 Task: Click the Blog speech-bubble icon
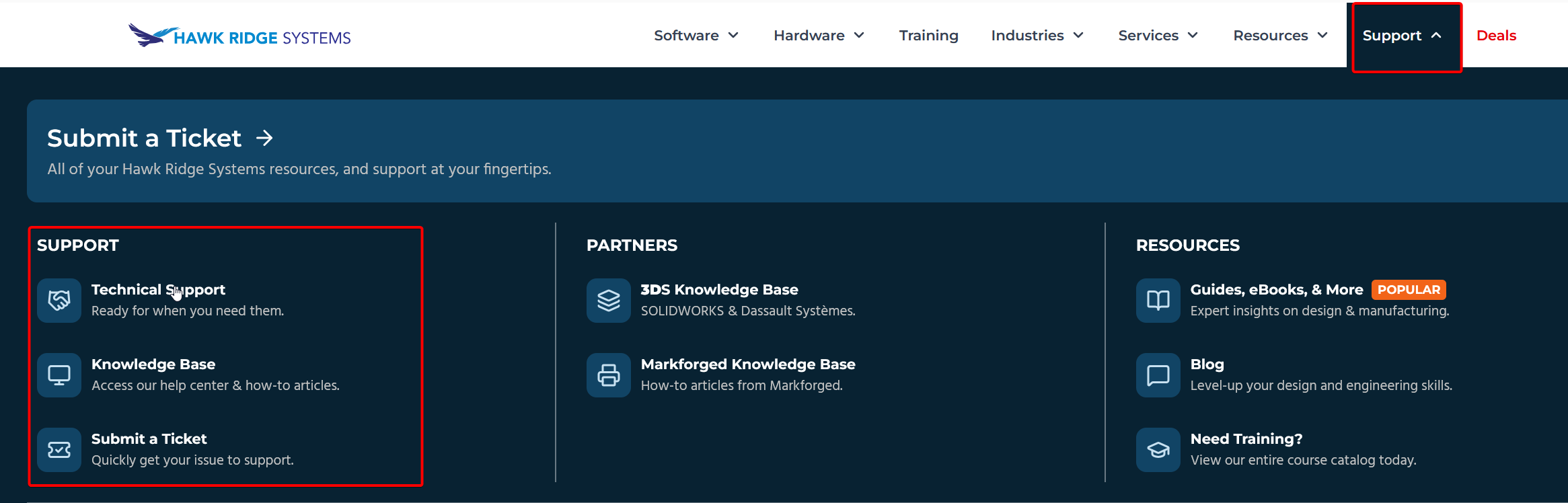pos(1158,375)
